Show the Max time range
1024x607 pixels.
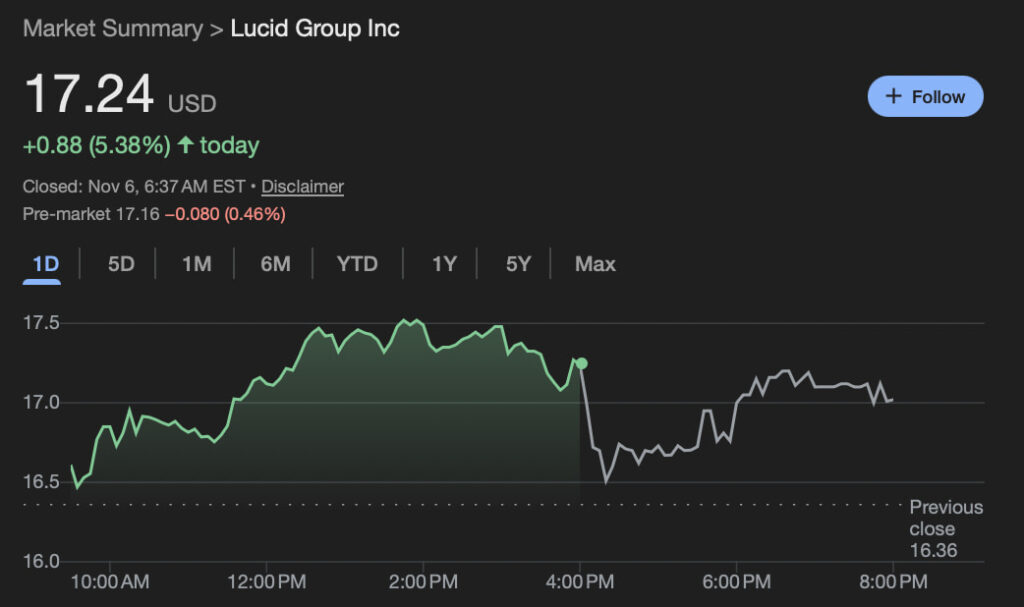pyautogui.click(x=595, y=264)
